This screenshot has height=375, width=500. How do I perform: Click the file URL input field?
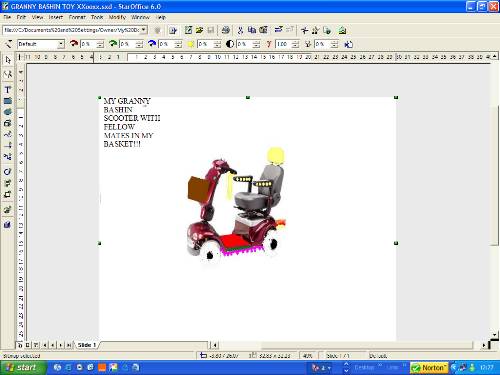coord(72,30)
